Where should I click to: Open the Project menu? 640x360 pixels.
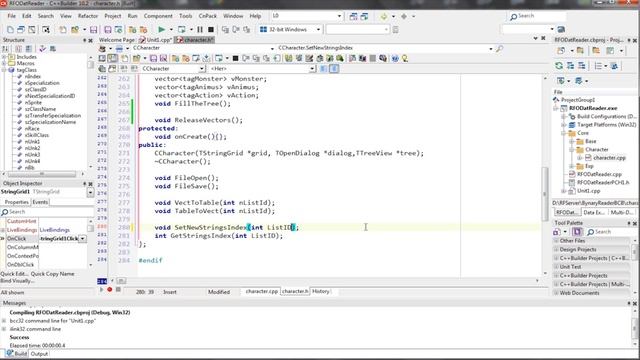pyautogui.click(x=113, y=16)
